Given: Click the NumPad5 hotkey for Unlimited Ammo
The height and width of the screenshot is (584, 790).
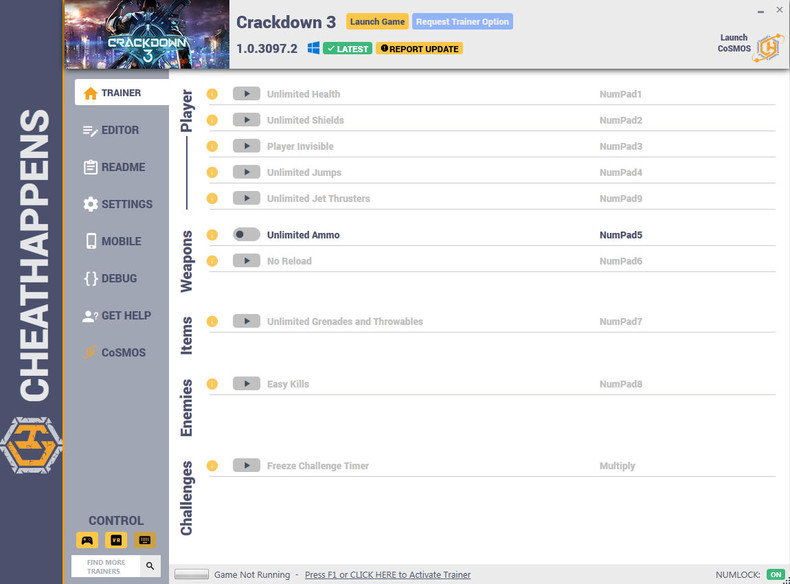Looking at the screenshot, I should coord(621,235).
